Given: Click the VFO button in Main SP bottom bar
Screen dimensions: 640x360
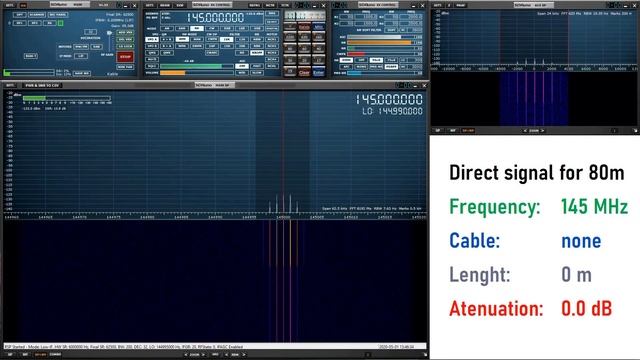Looking at the screenshot, I should [215, 354].
